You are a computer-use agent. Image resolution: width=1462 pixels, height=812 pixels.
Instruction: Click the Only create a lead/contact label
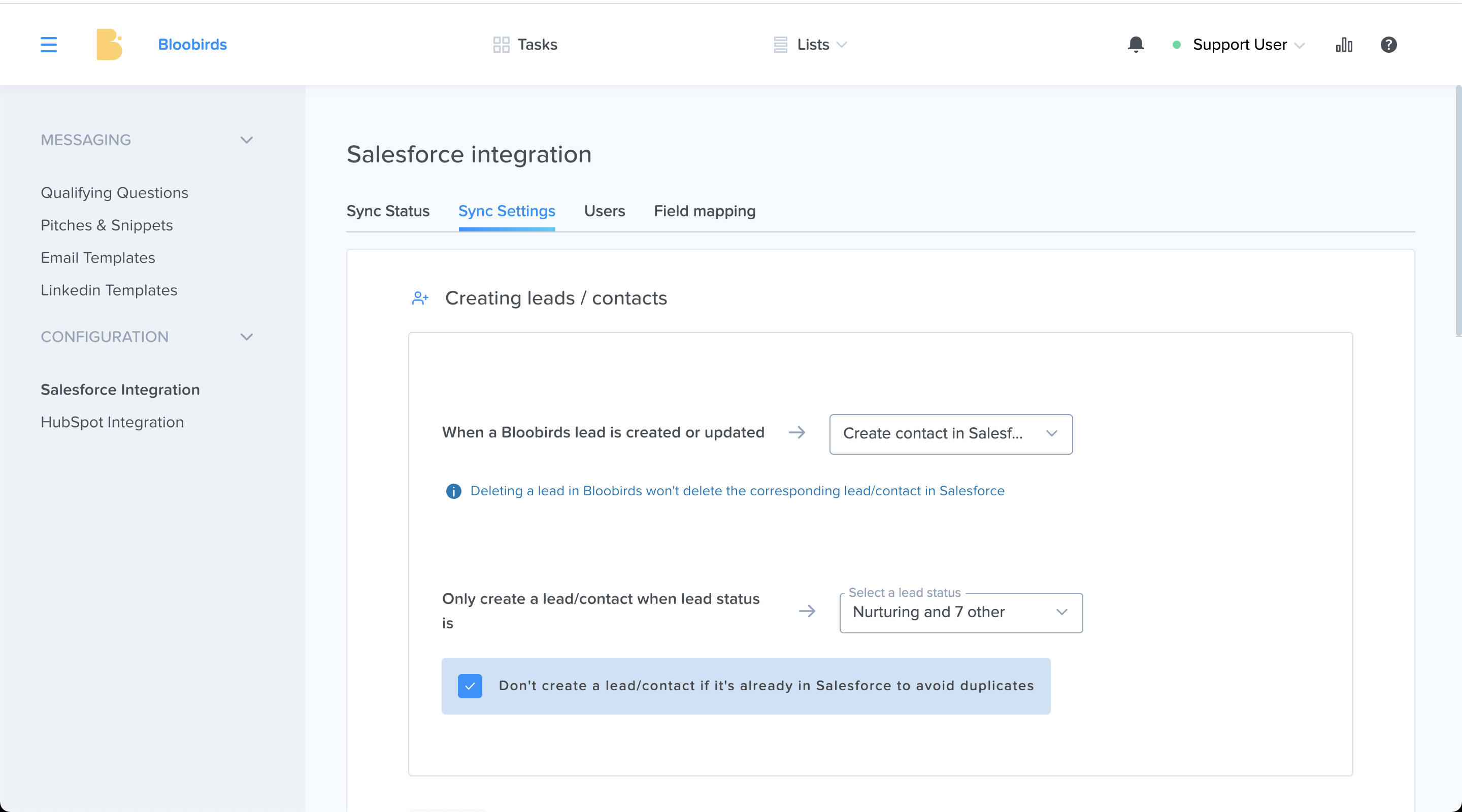point(601,611)
